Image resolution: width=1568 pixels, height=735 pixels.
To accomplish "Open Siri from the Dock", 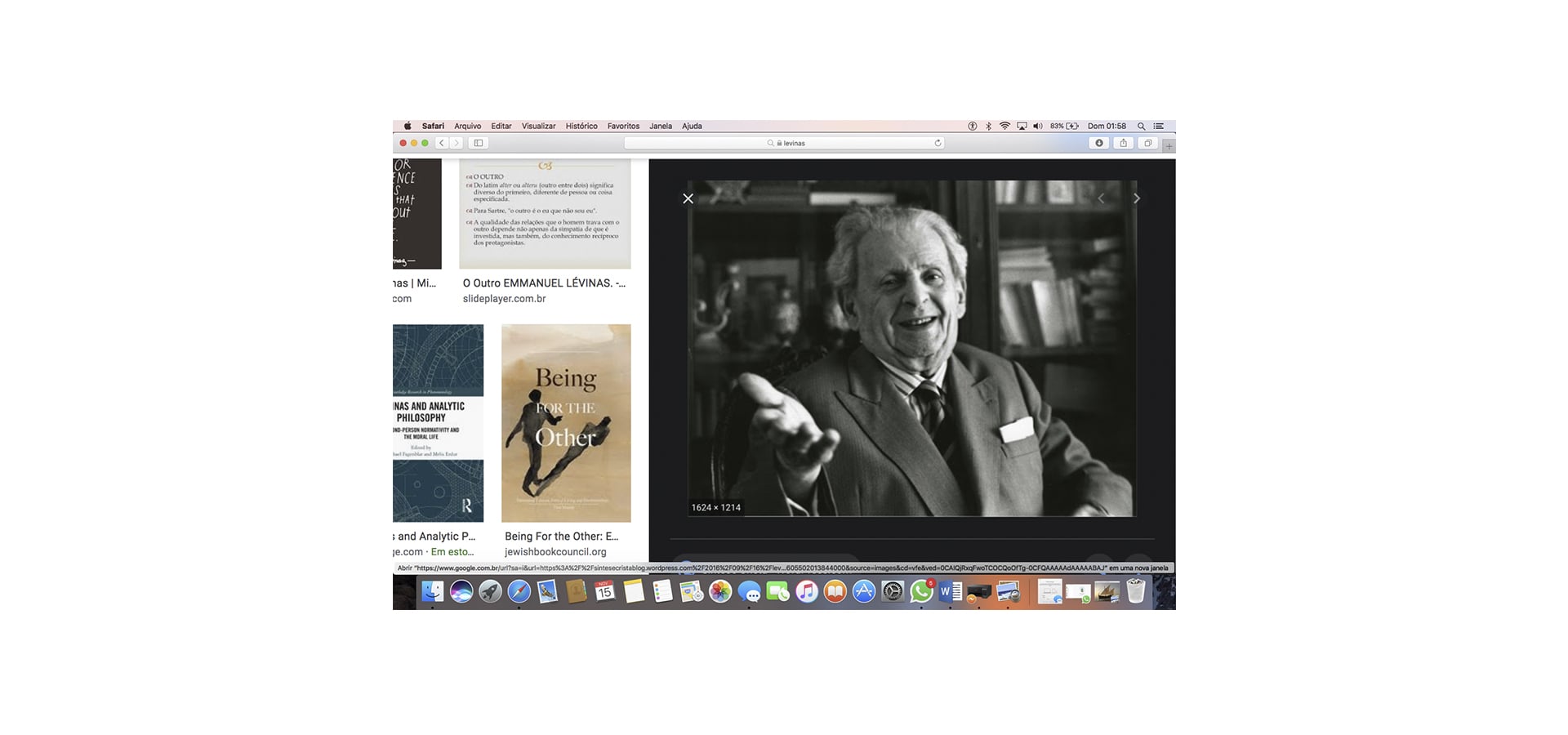I will coord(461,591).
